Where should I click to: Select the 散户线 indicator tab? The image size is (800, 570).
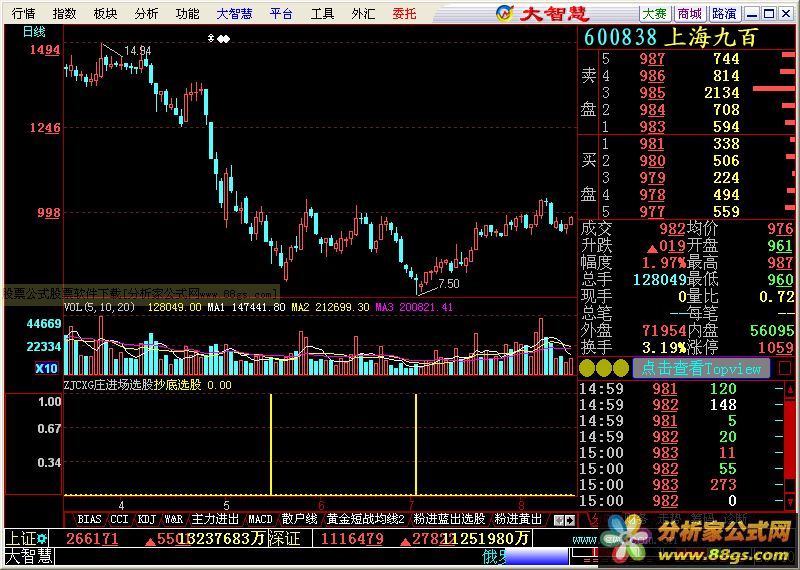[299, 519]
